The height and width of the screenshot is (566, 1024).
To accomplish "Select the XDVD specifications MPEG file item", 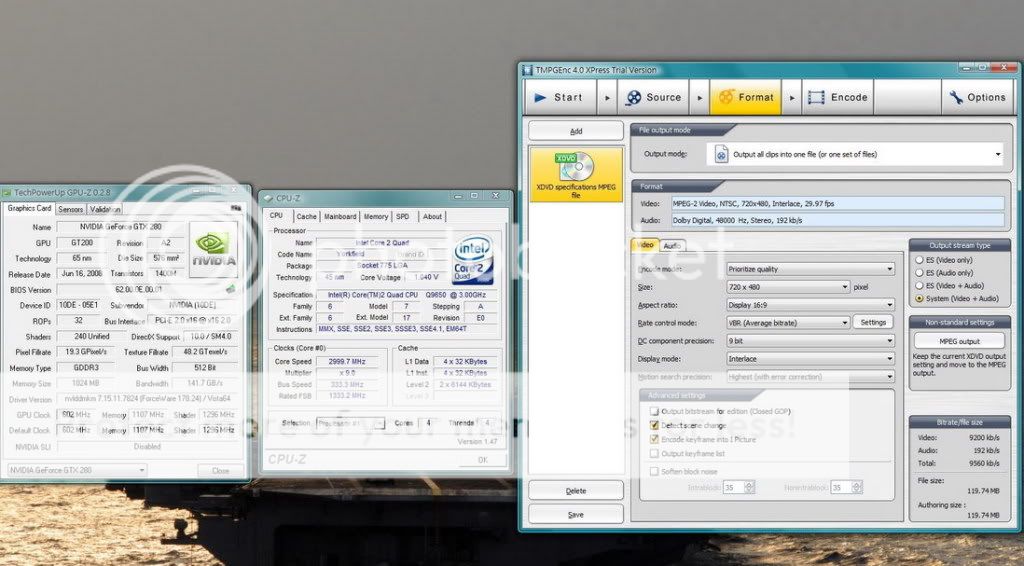I will click(x=576, y=174).
